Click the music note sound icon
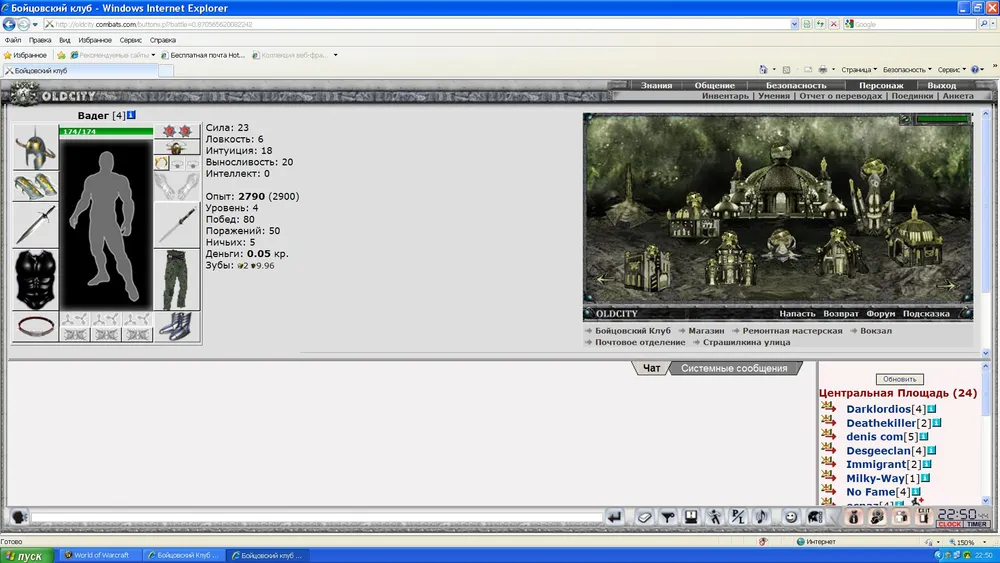Image resolution: width=1000 pixels, height=563 pixels. click(x=760, y=517)
